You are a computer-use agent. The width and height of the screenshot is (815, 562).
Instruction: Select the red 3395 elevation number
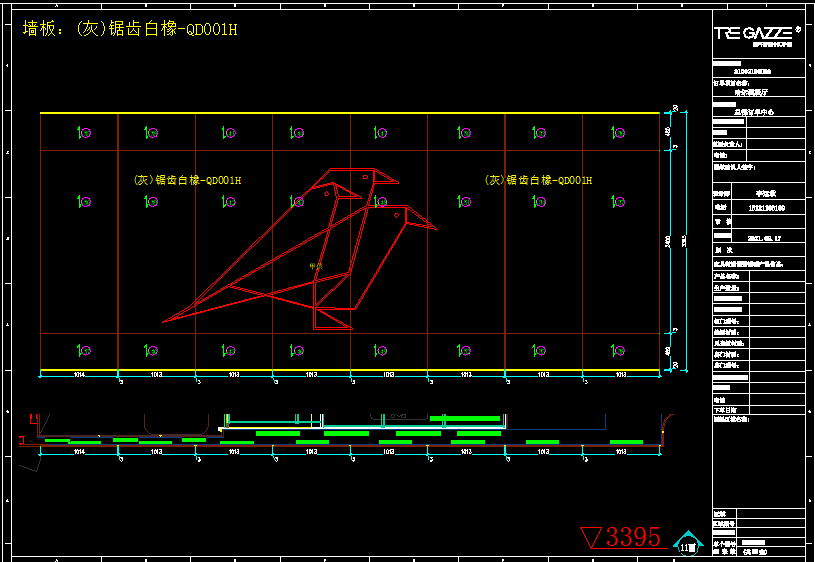coord(634,538)
